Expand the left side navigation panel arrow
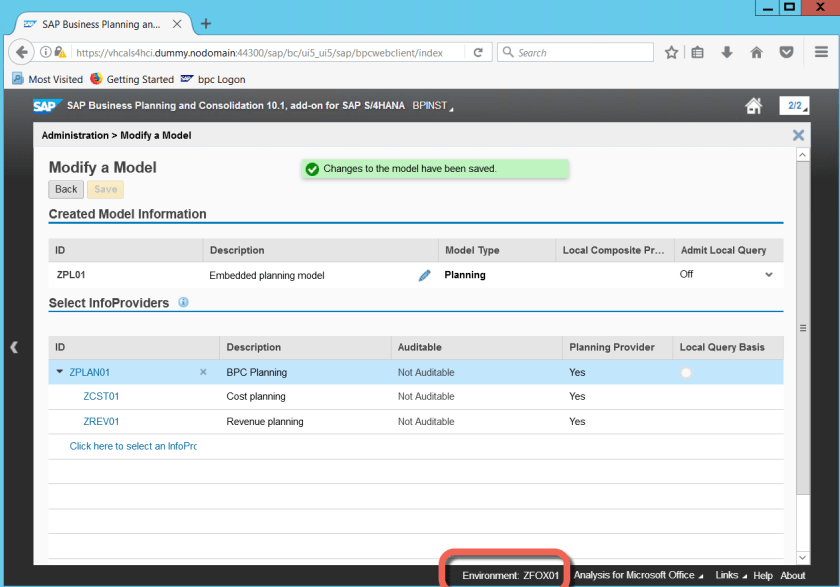840x587 pixels. (14, 347)
